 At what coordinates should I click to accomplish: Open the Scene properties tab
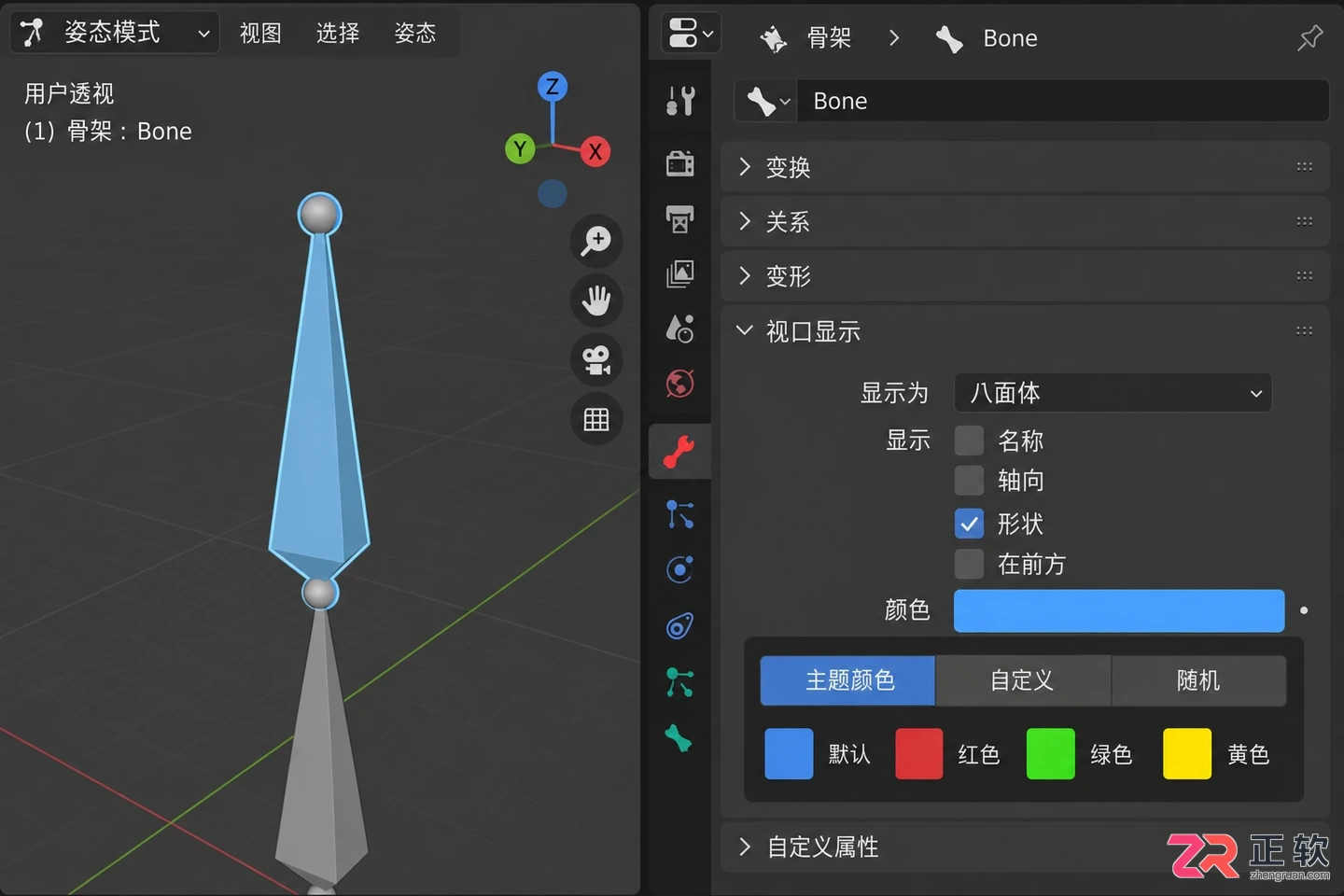coord(680,329)
